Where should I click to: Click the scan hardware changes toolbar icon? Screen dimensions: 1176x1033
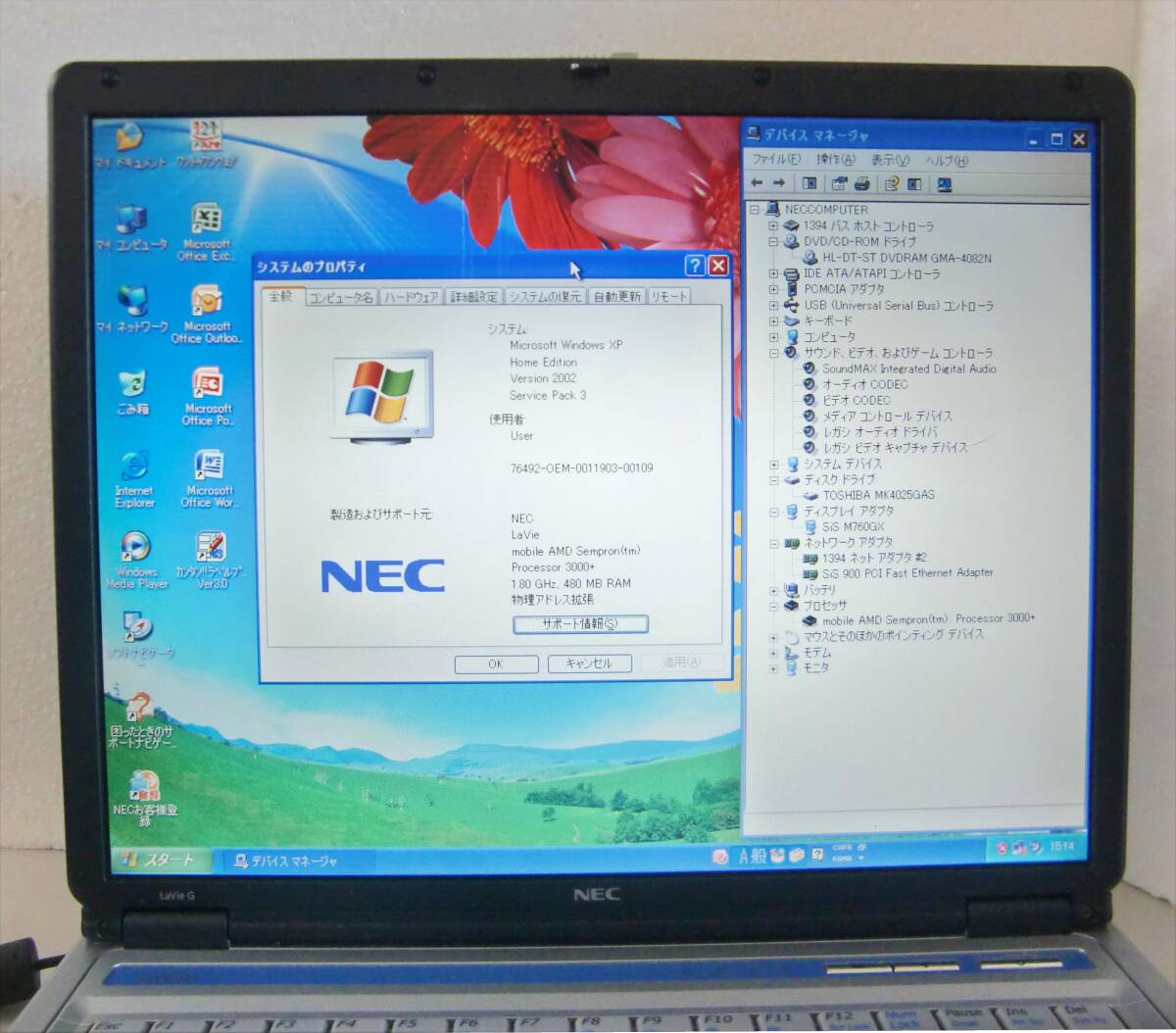[945, 184]
